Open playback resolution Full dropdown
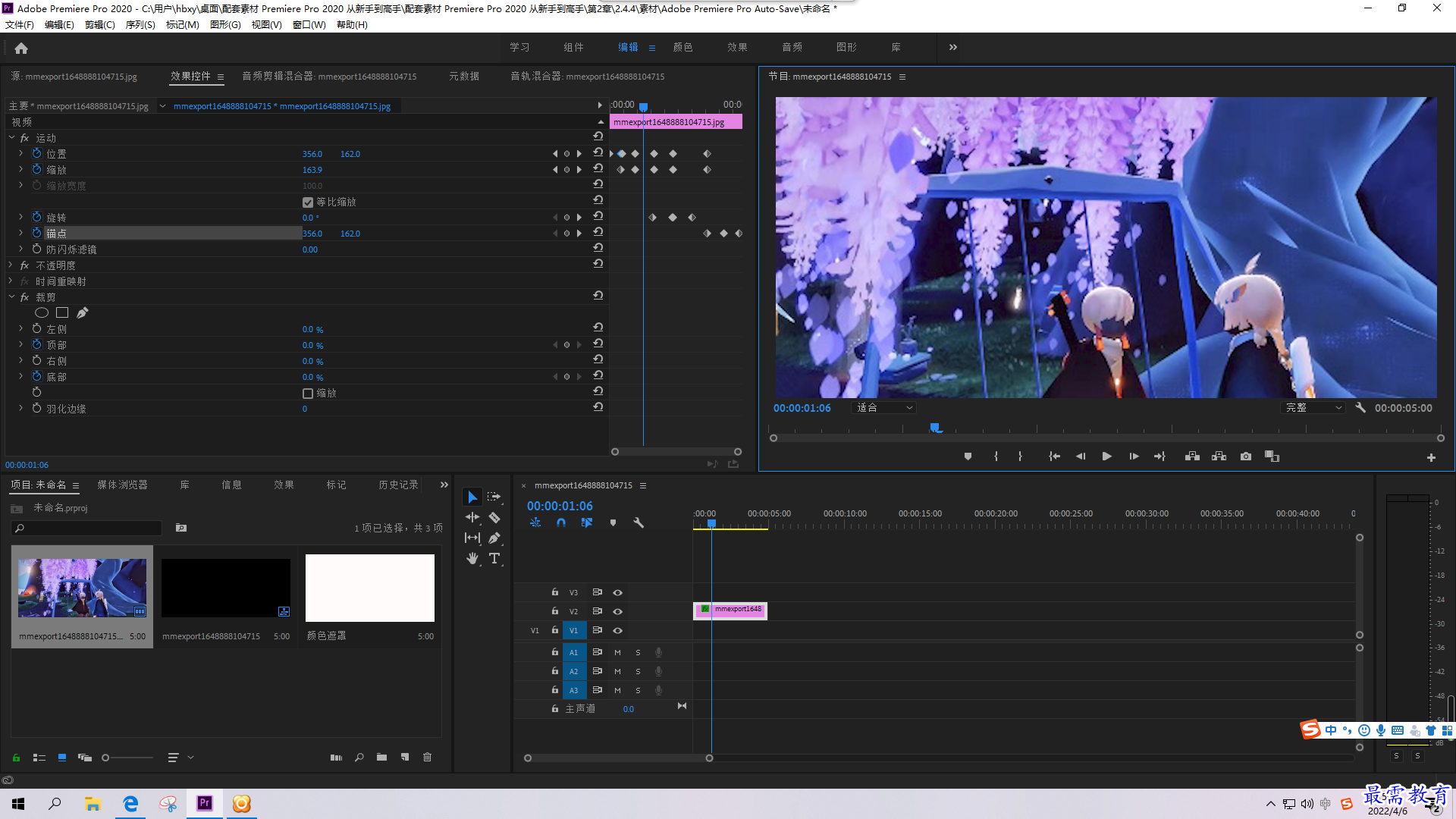 [1313, 408]
